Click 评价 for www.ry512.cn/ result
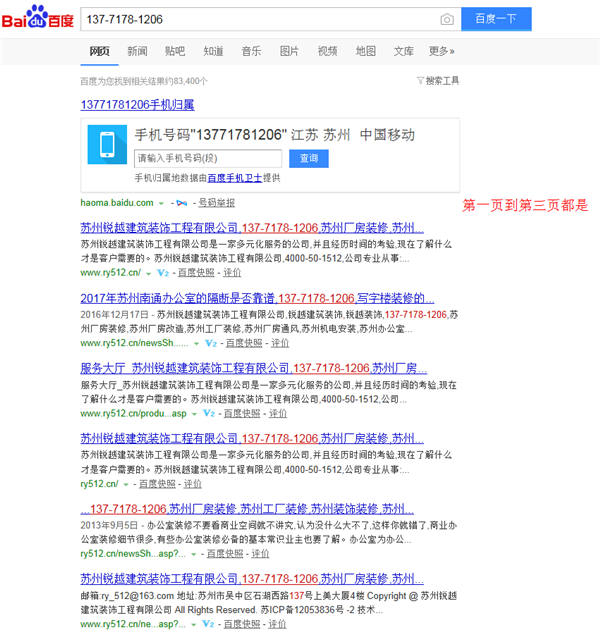 [232, 273]
